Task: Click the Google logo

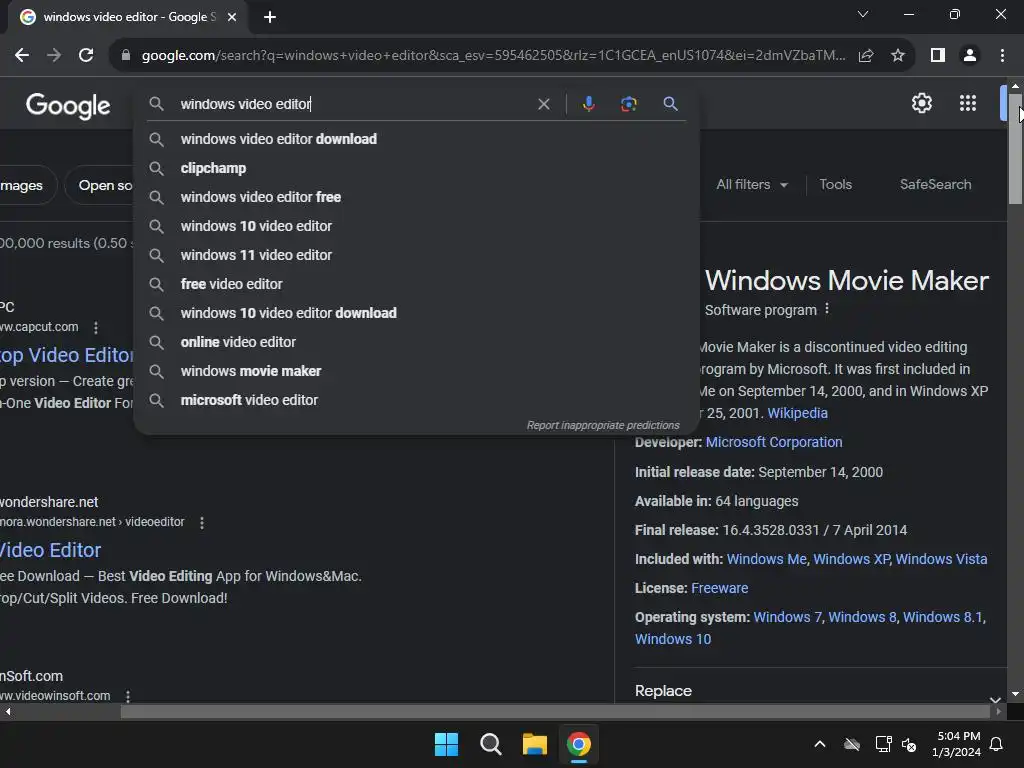Action: [68, 105]
